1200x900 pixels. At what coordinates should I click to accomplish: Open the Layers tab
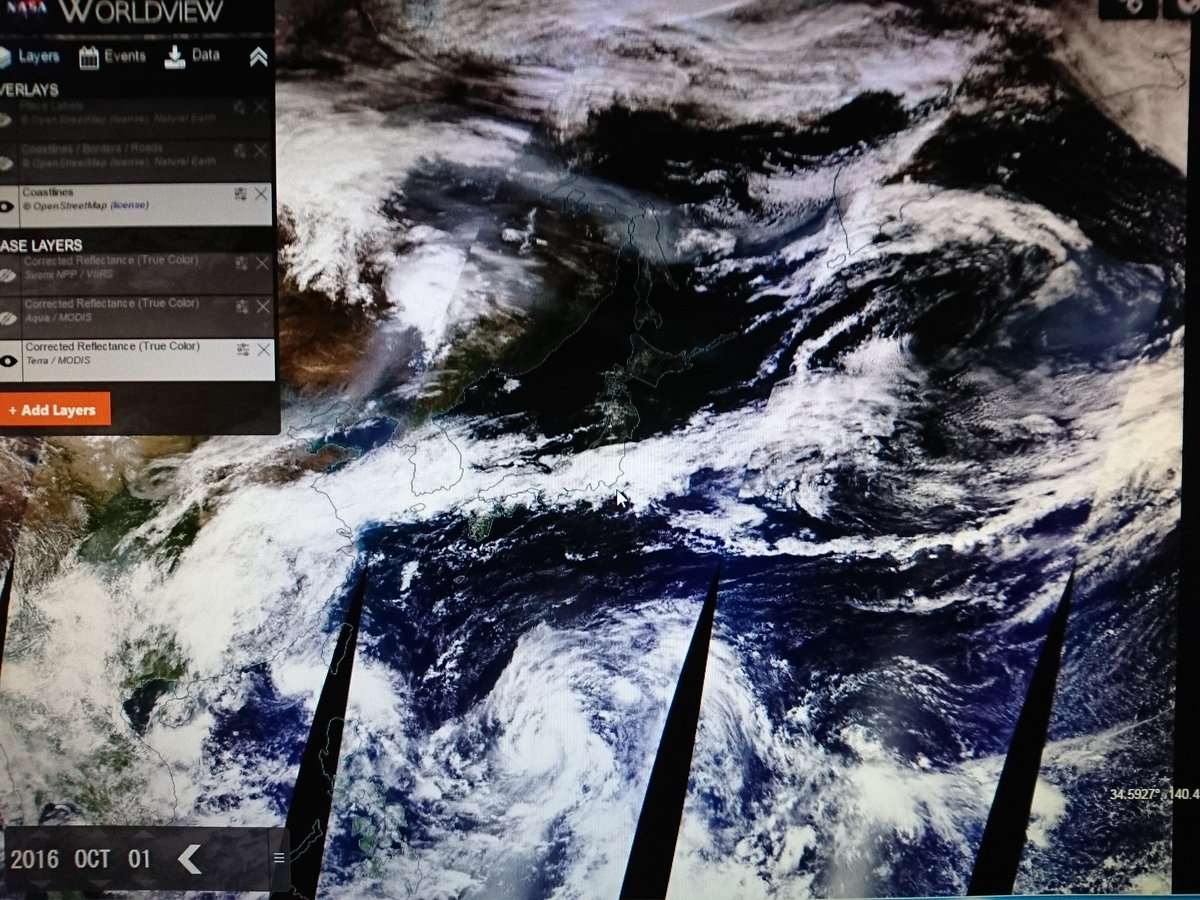30,57
